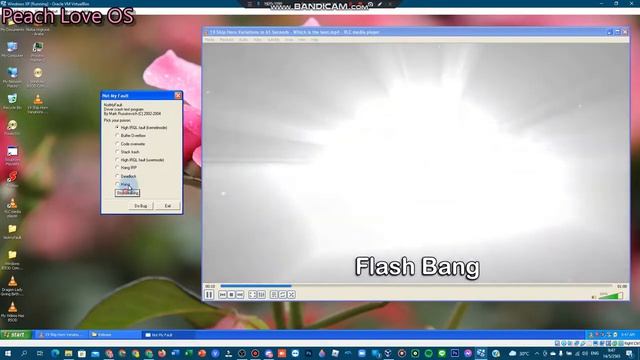Screen dimensions: 640x360
Task: Select Deadlock option
Action: tap(126, 176)
